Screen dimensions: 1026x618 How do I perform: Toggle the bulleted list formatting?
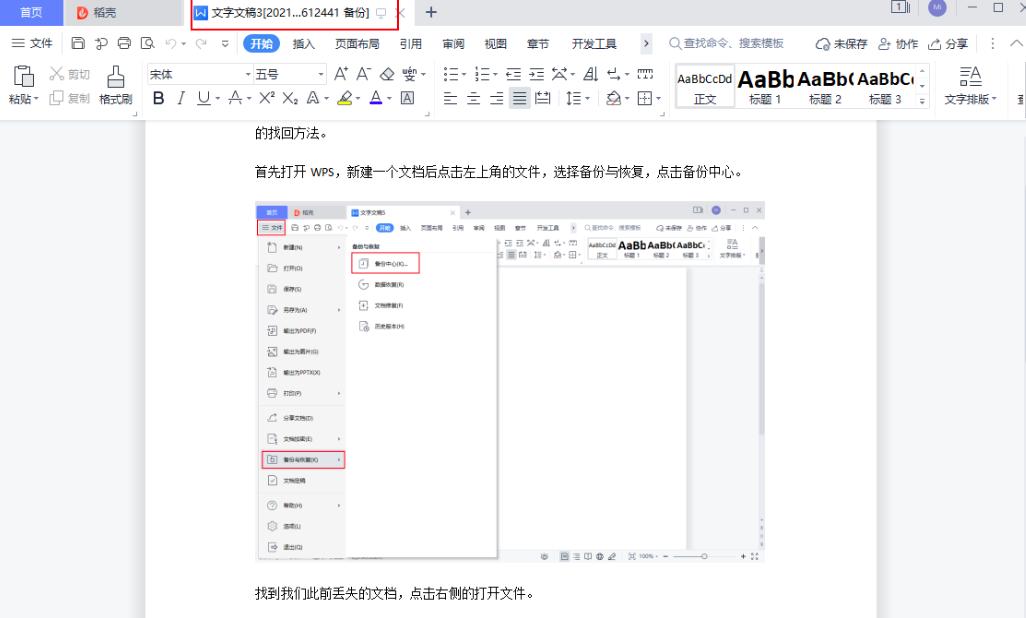pos(453,74)
